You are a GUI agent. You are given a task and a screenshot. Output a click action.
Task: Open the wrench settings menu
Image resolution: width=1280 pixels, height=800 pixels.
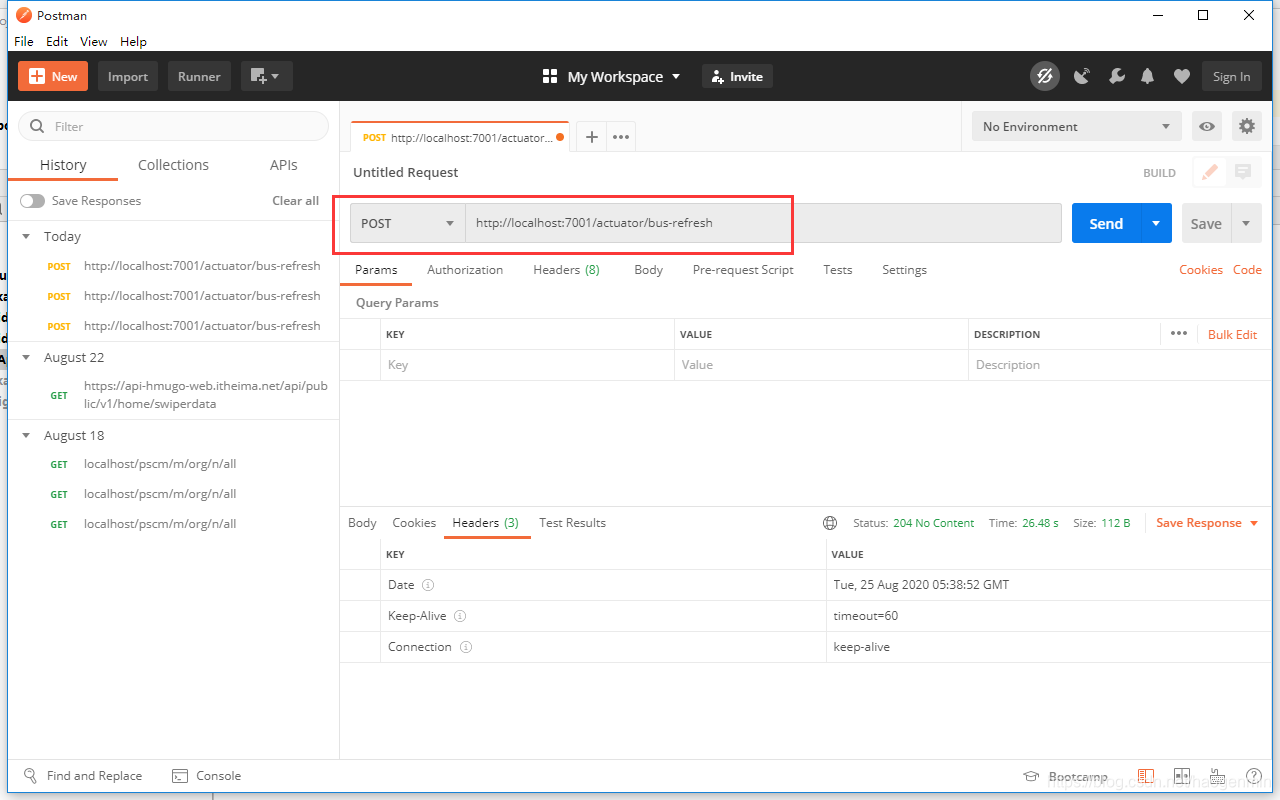click(x=1117, y=76)
